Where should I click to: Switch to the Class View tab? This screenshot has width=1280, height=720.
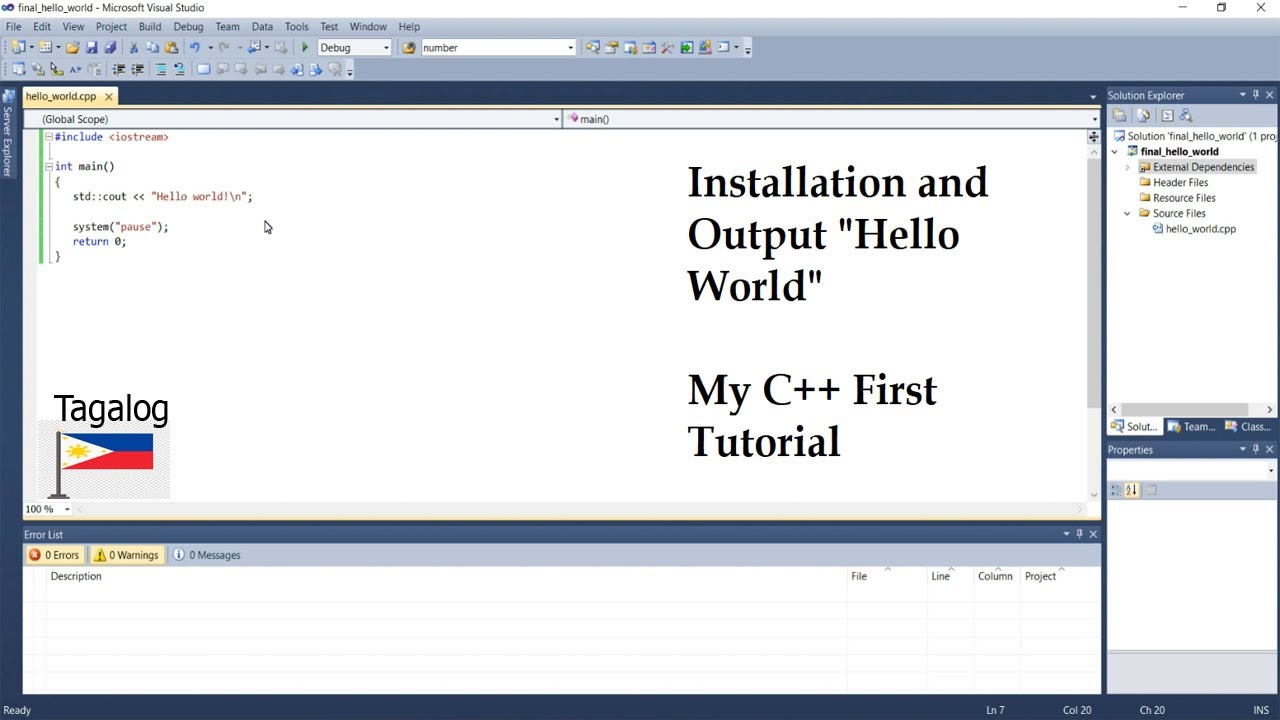tap(1248, 427)
